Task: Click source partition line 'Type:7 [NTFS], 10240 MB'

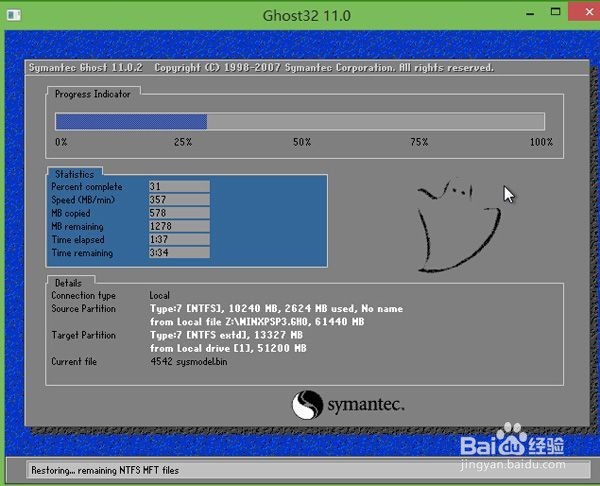Action: tap(276, 308)
